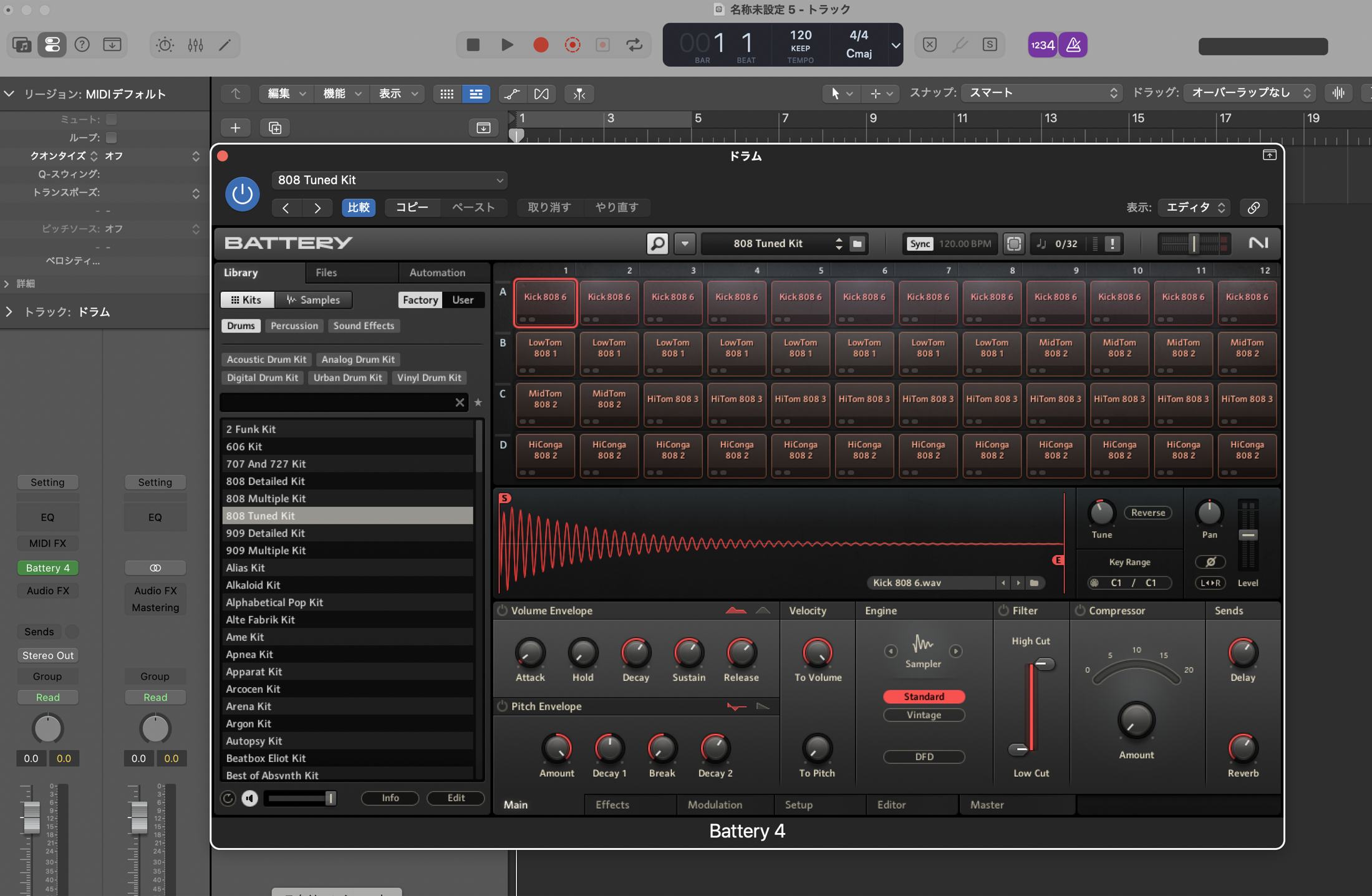The width and height of the screenshot is (1372, 896).
Task: Go to next preset with right arrow
Action: (317, 208)
